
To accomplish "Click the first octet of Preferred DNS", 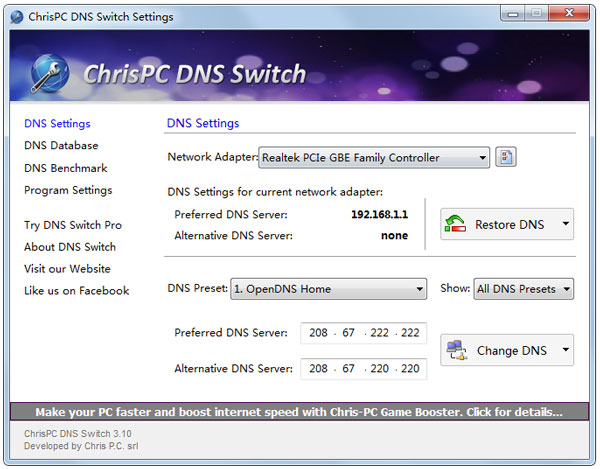I will [x=318, y=333].
